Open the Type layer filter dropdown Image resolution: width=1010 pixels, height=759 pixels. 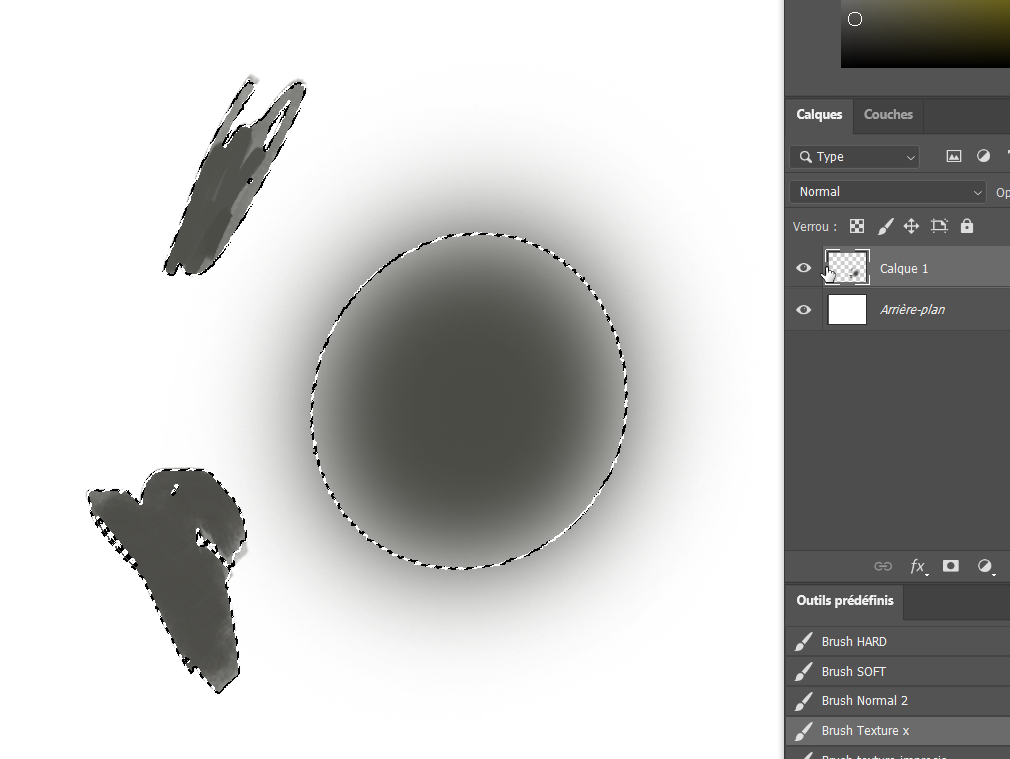(855, 157)
